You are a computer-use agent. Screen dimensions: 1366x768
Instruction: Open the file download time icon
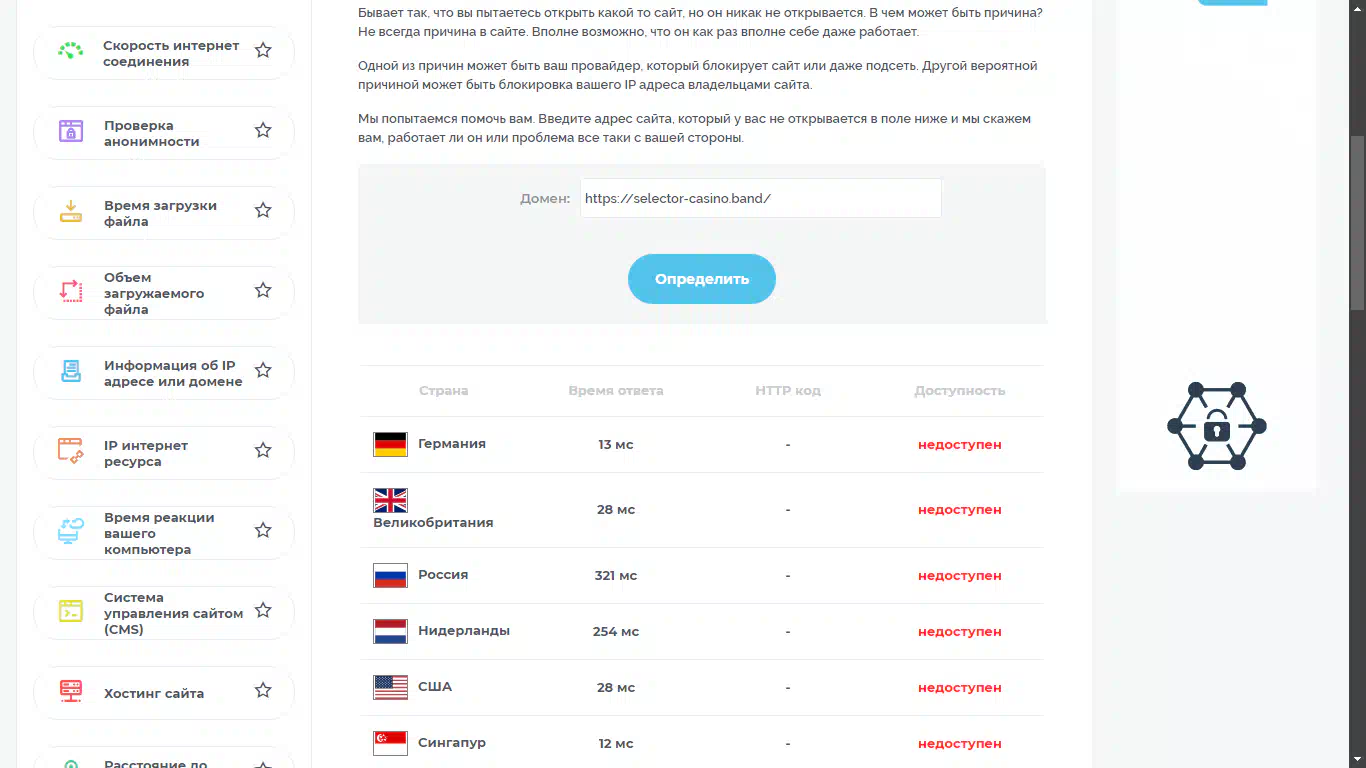point(70,211)
